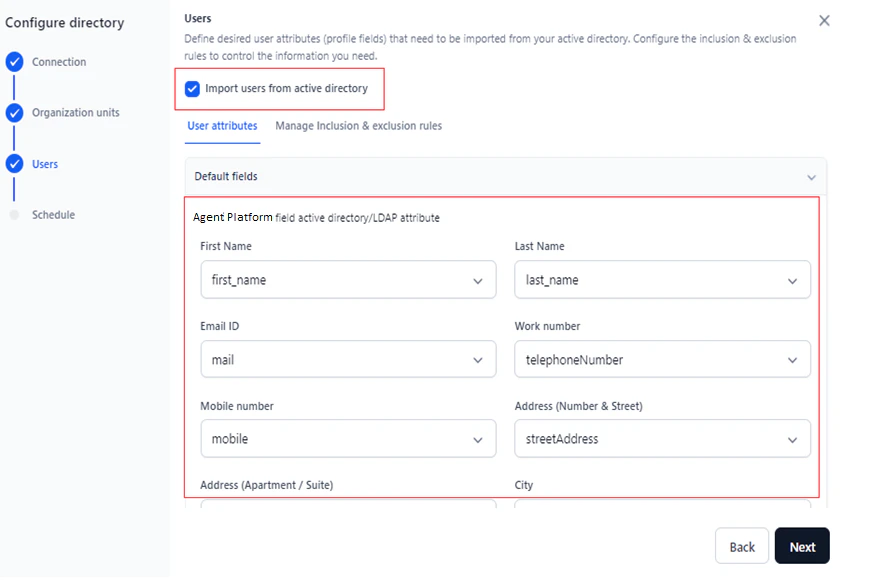
Task: Select the Schedule step indicator circle
Action: click(14, 214)
